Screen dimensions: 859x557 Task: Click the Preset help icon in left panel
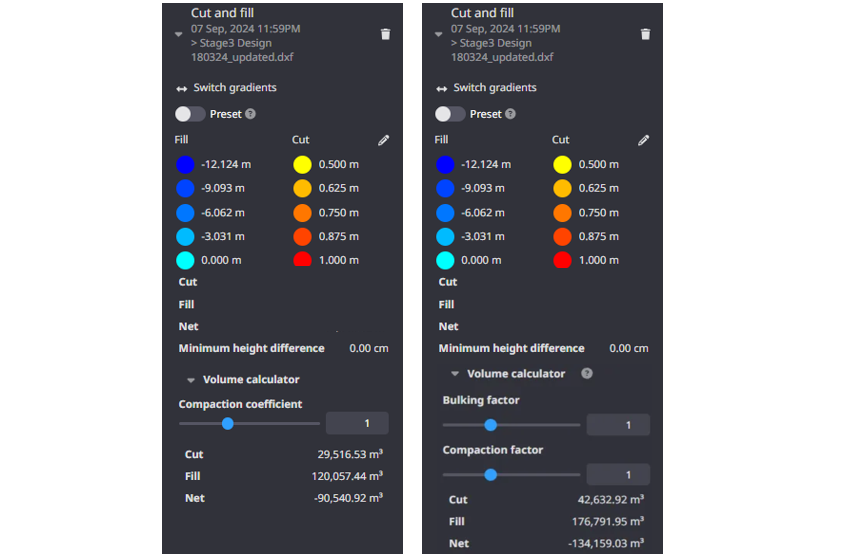[x=250, y=114]
